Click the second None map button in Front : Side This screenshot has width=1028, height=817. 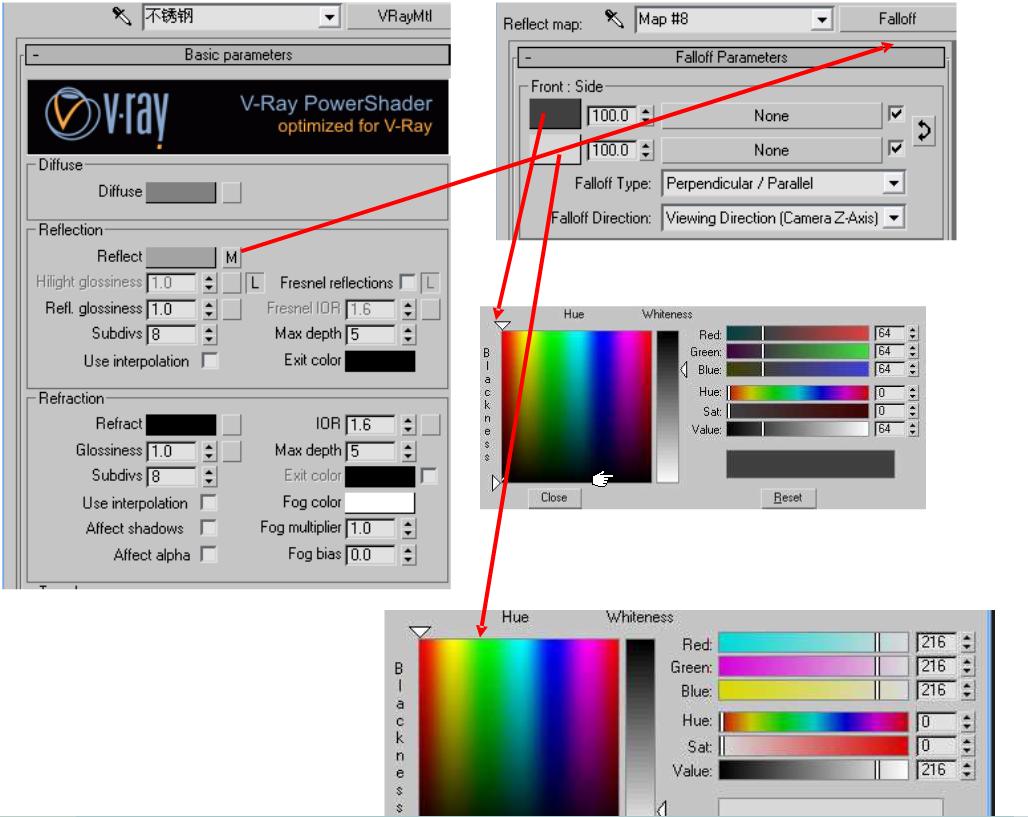[771, 150]
